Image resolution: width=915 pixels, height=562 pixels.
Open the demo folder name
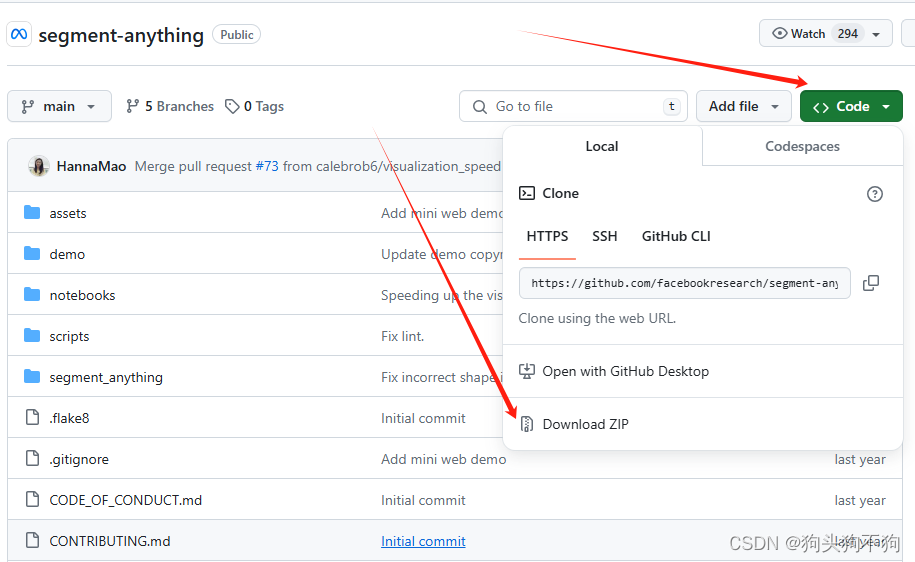[67, 254]
